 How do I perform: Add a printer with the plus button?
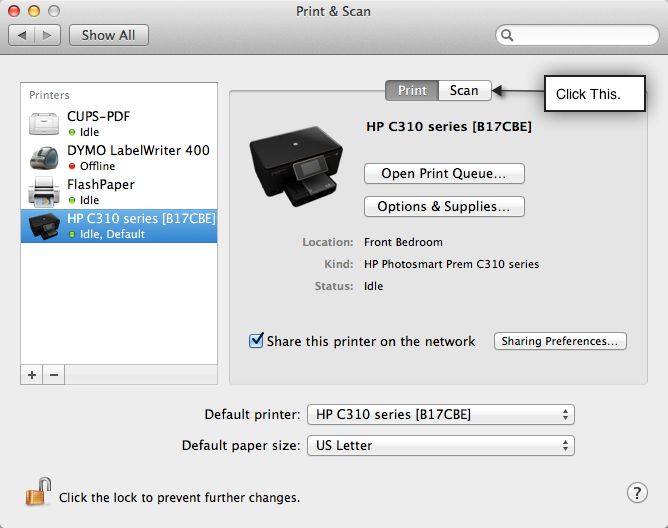click(32, 375)
